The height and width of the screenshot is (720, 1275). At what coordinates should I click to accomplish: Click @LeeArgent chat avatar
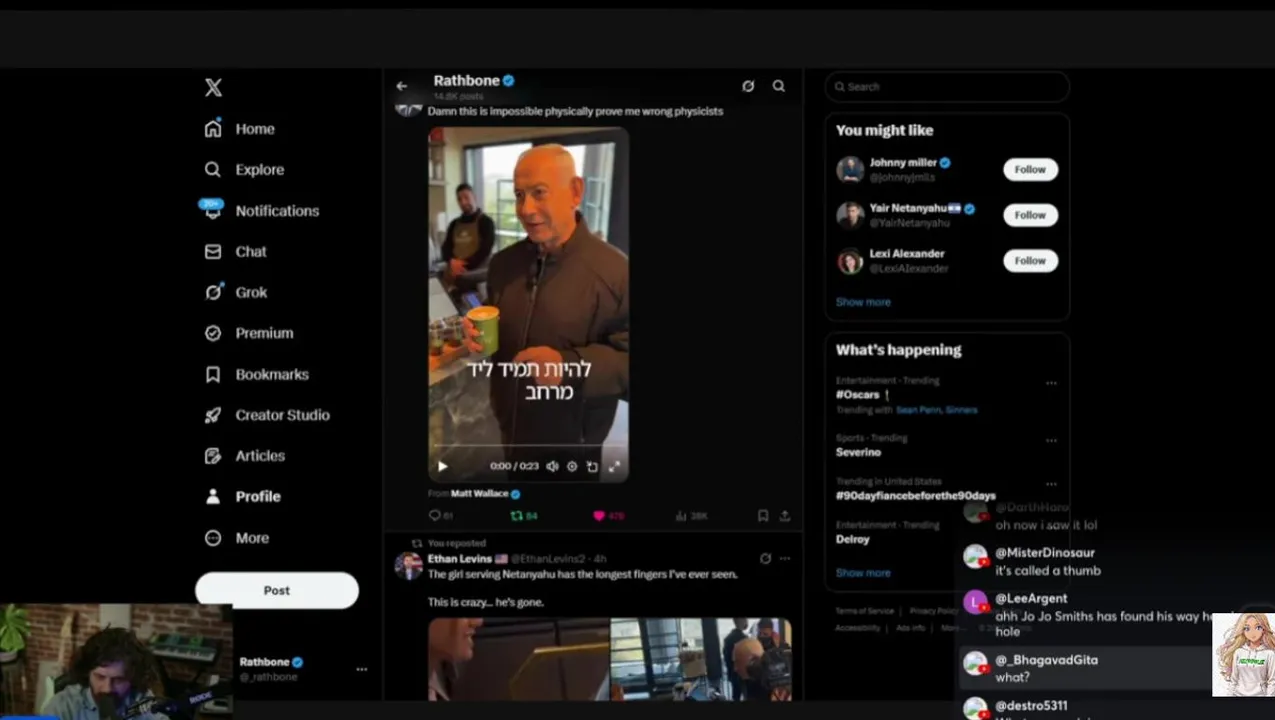coord(975,603)
